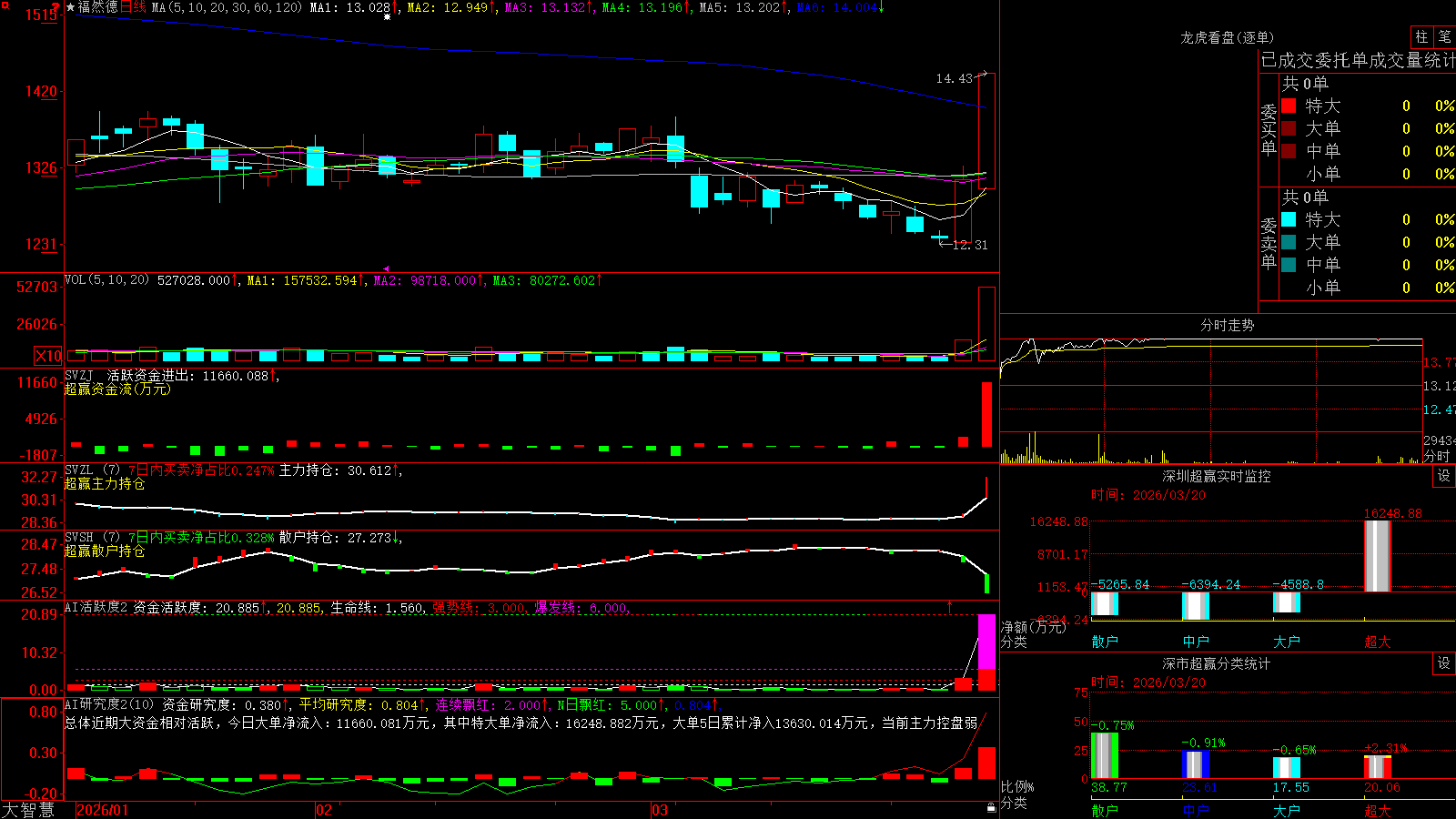Switch 龙虎看盘 to 笔 tick view
Viewport: 1456px width, 819px height.
tap(1445, 36)
